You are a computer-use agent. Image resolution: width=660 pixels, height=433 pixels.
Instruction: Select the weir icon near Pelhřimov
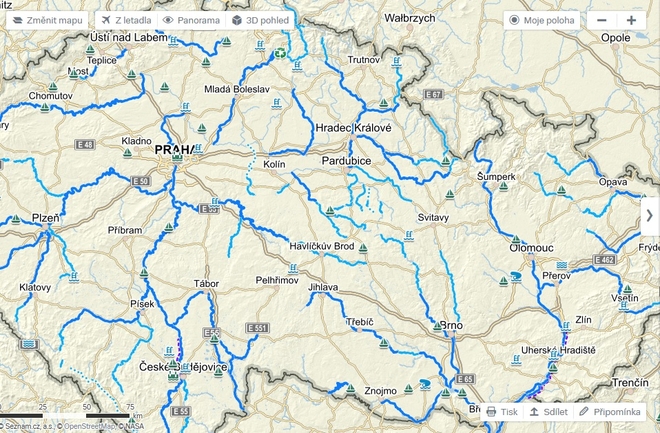tap(293, 268)
